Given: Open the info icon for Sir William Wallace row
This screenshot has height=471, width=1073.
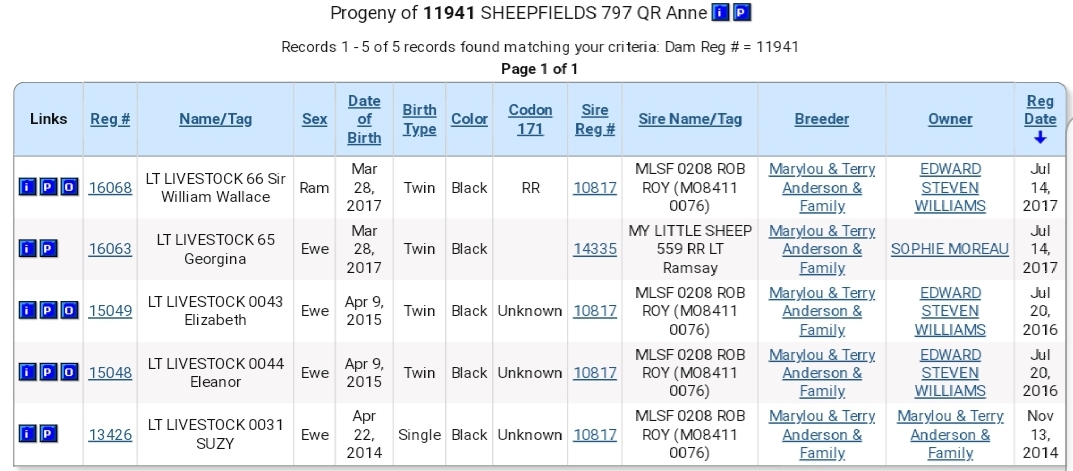Looking at the screenshot, I should tap(27, 188).
